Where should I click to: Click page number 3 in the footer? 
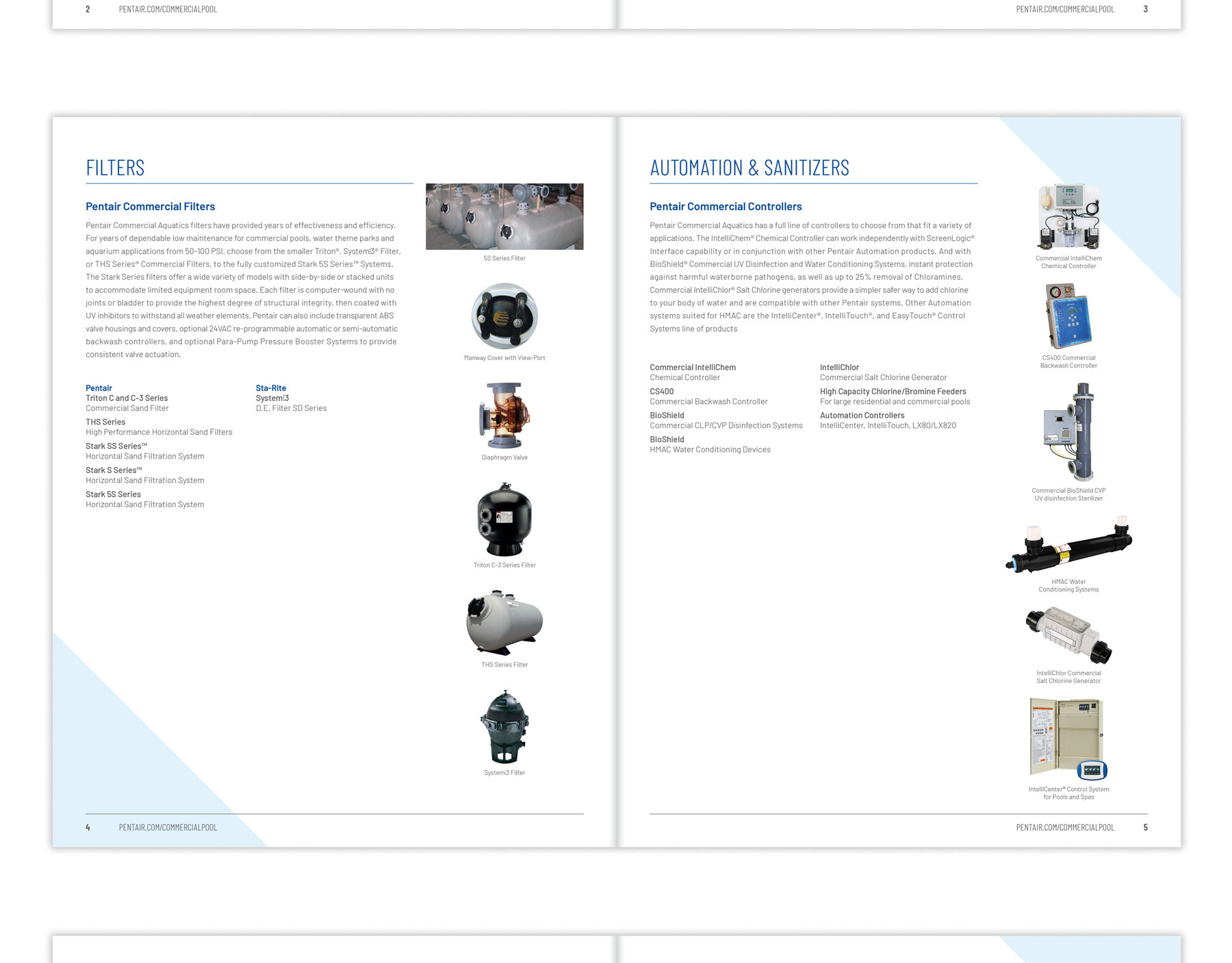click(1145, 10)
